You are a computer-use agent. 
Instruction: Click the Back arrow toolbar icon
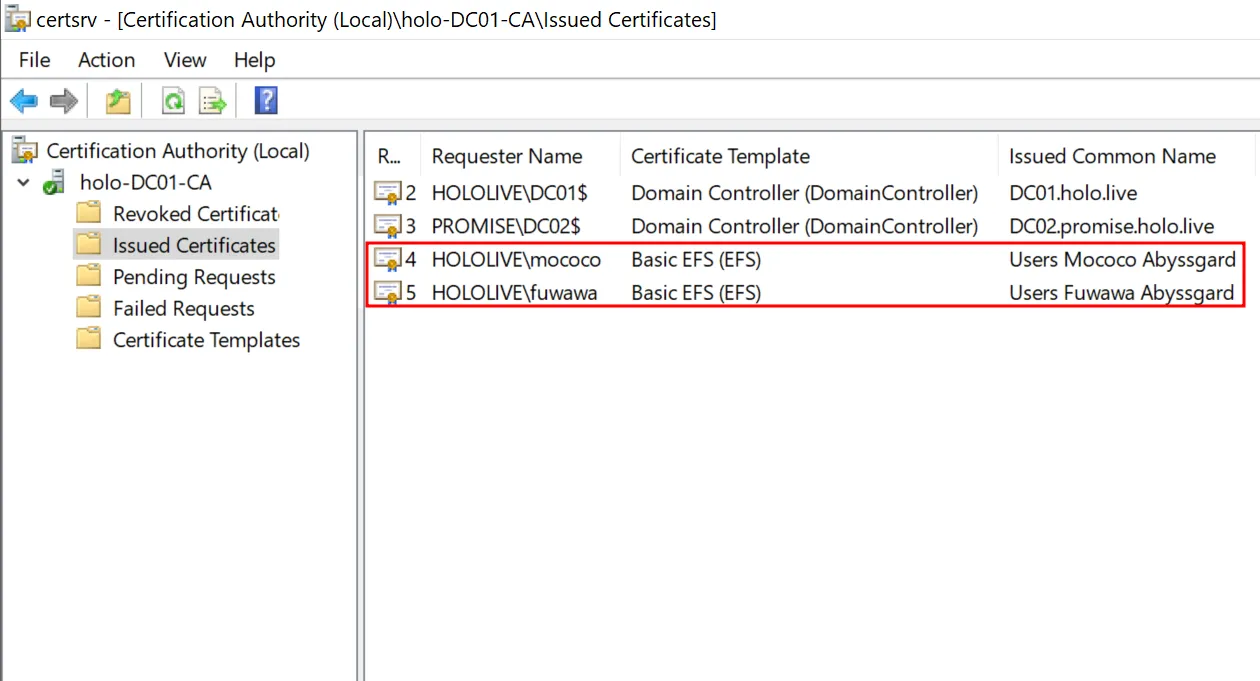(23, 100)
